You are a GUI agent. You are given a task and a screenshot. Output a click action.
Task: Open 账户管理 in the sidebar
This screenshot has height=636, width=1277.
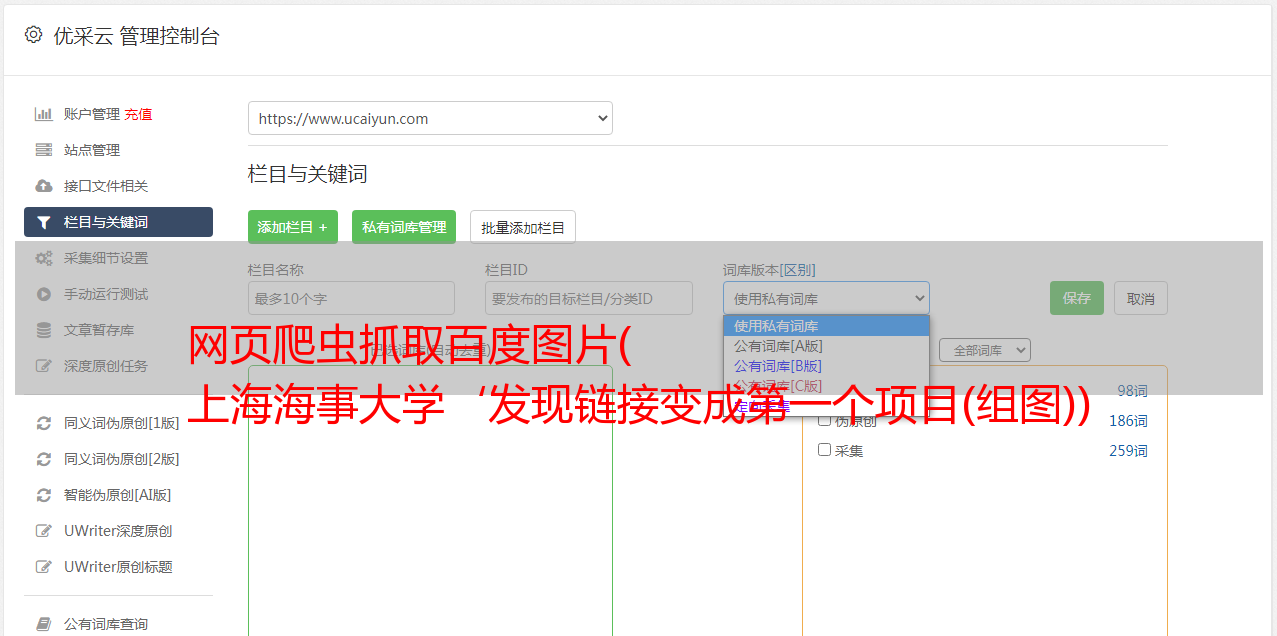coord(92,114)
